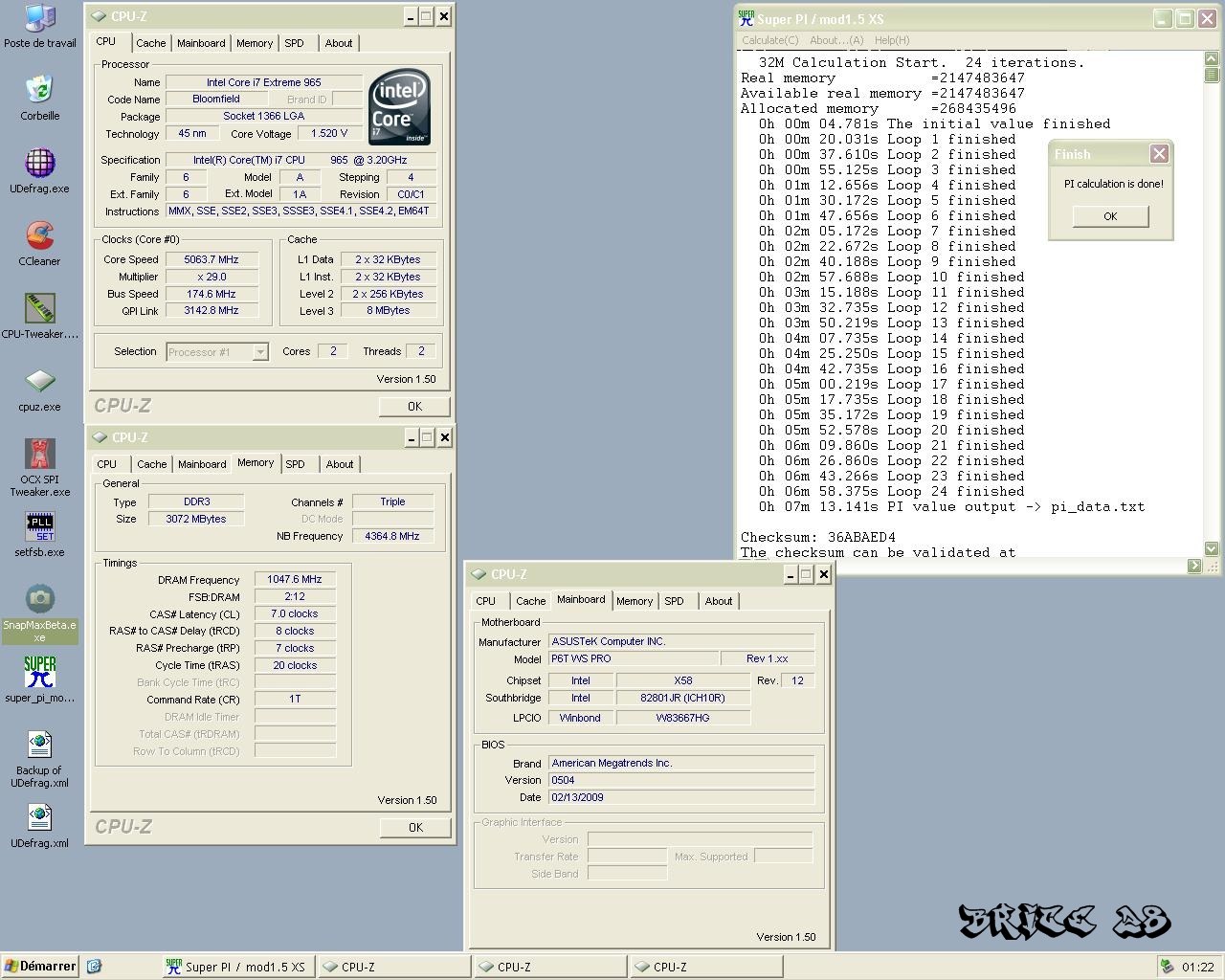This screenshot has width=1225, height=980.
Task: Open the About...(A) menu in Super PI
Action: (836, 40)
